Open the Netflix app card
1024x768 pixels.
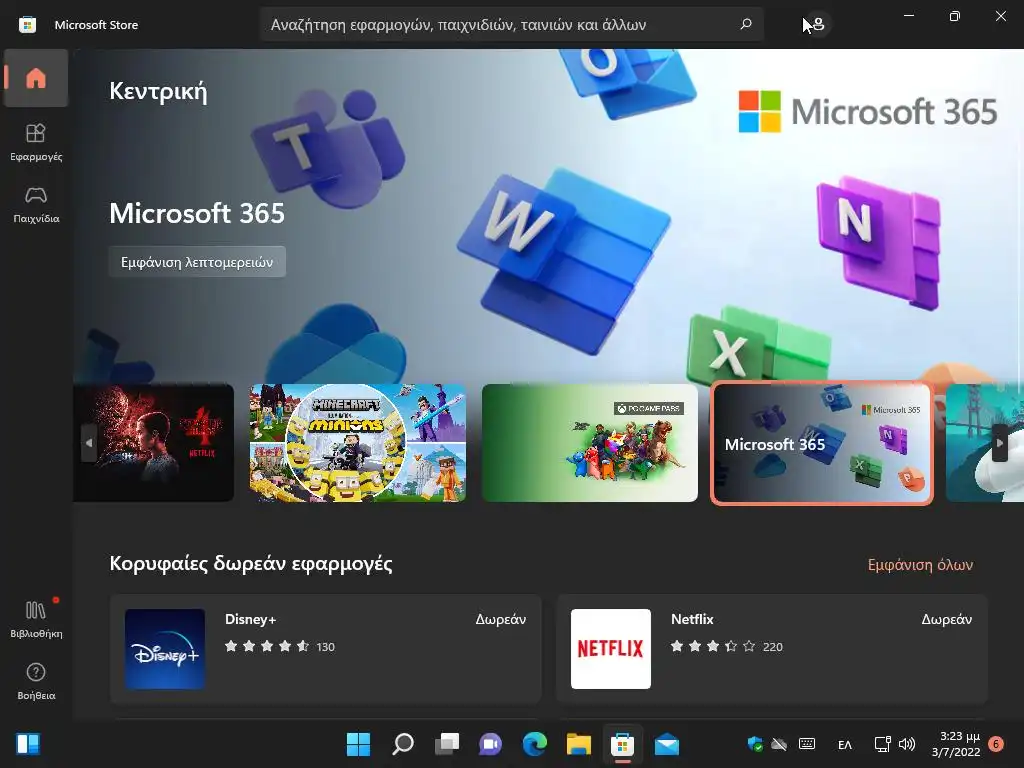[772, 648]
